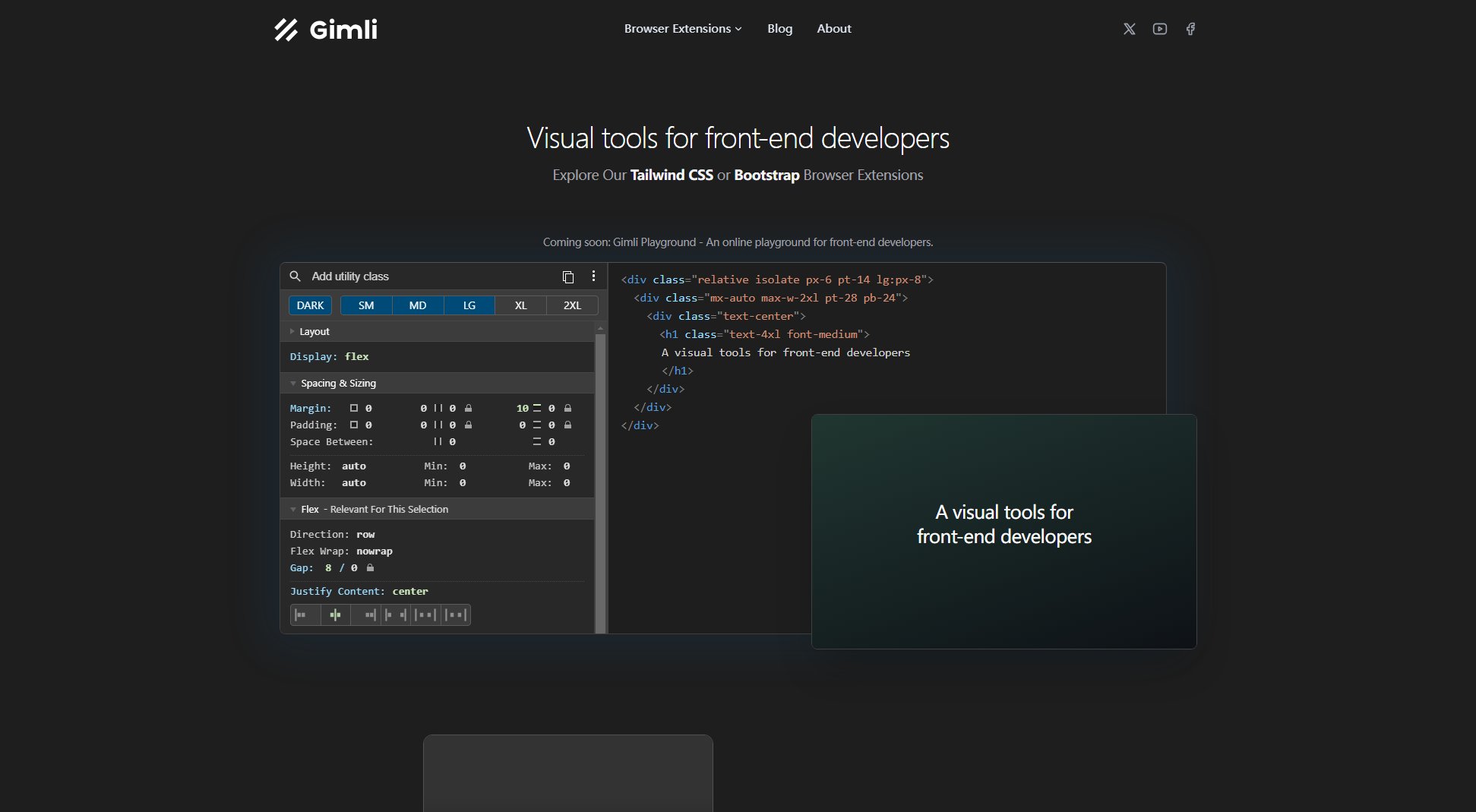The height and width of the screenshot is (812, 1476).
Task: Collapse the Spacing & Sizing section
Action: (x=337, y=384)
